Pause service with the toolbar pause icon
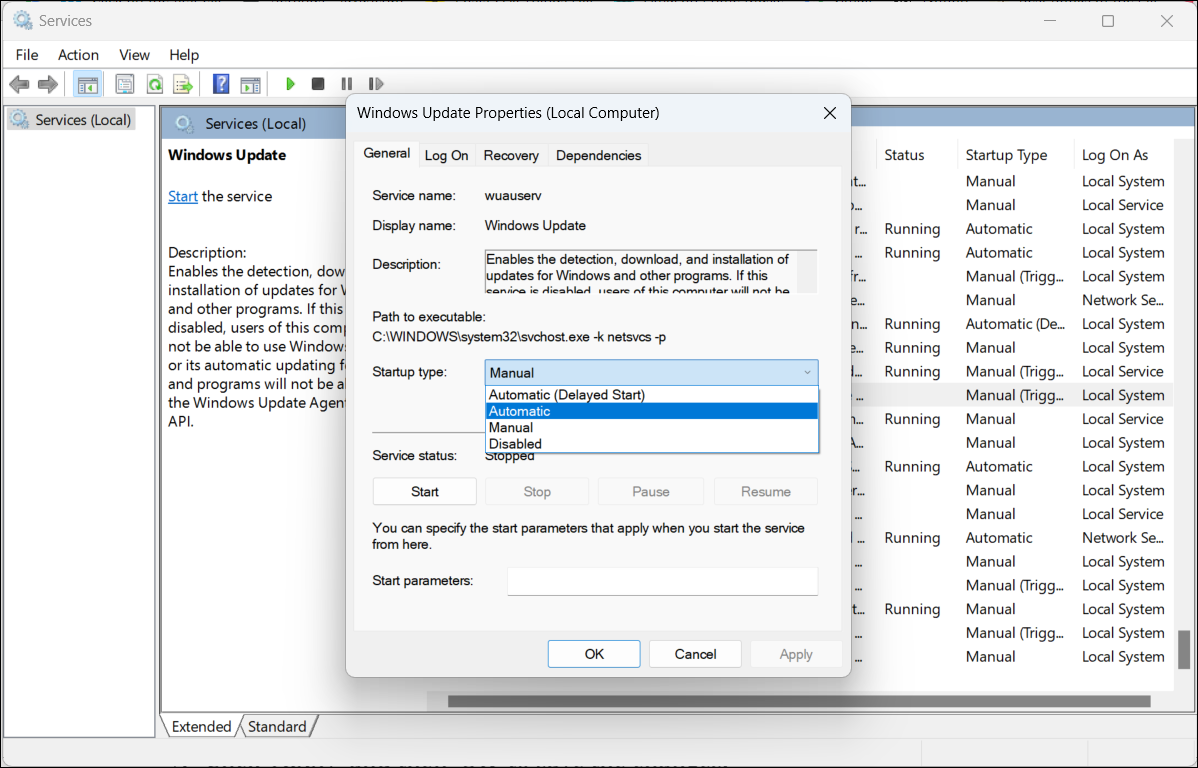Screen dimensions: 1198x768 tap(347, 84)
